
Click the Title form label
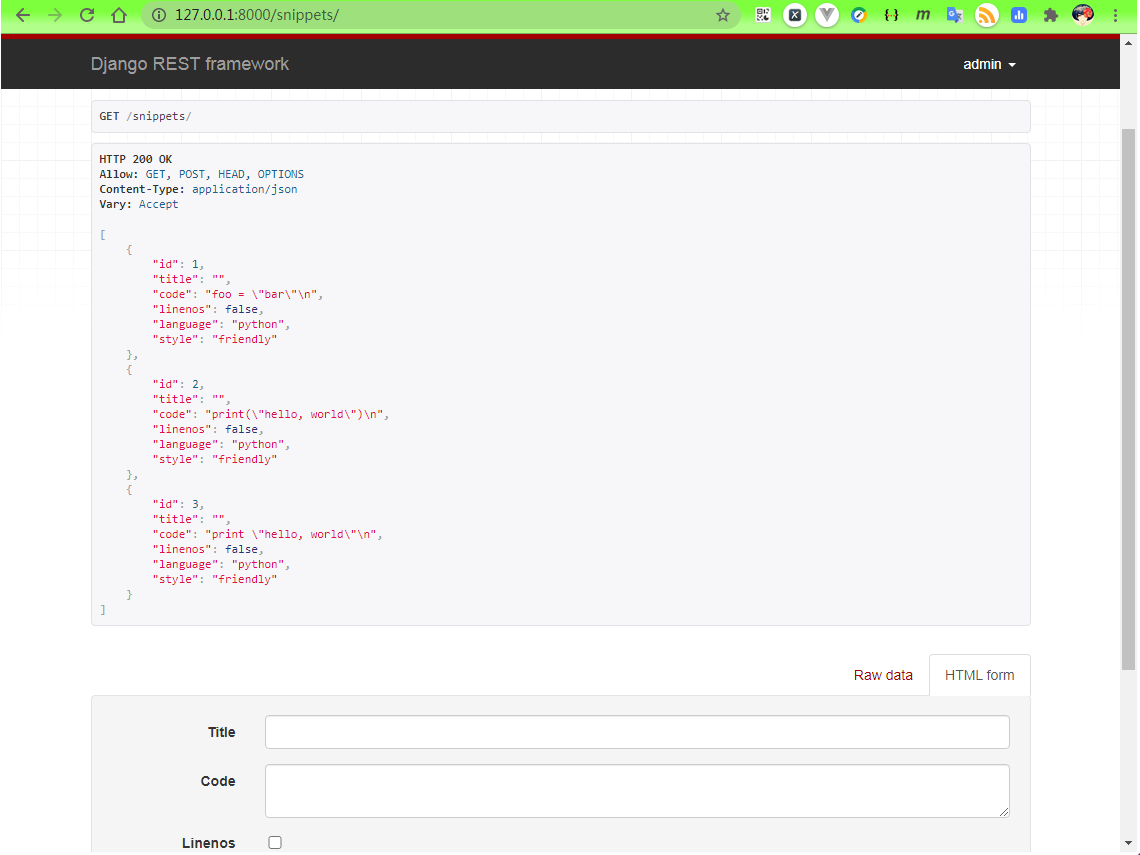coord(222,732)
